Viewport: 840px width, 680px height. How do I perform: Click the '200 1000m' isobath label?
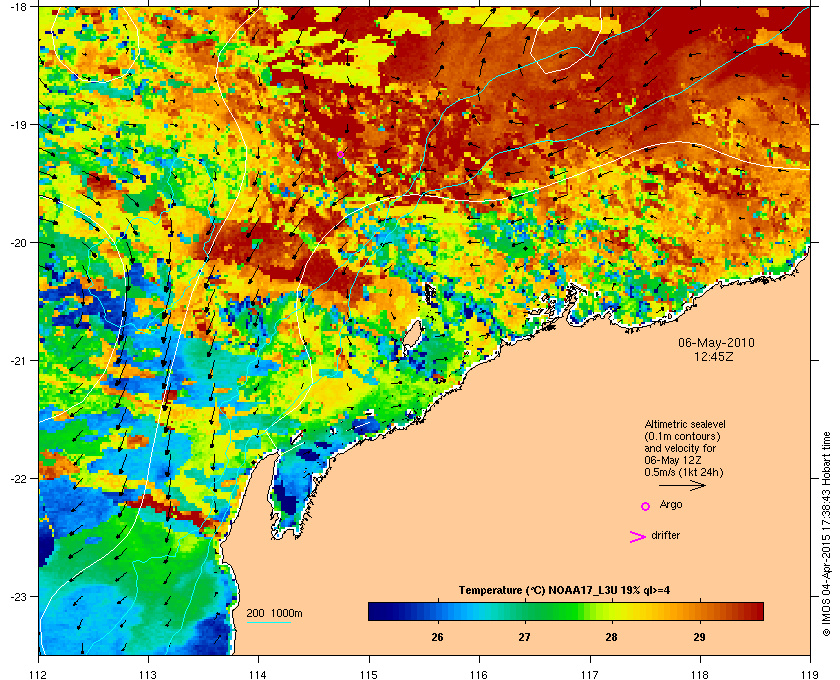click(x=274, y=614)
